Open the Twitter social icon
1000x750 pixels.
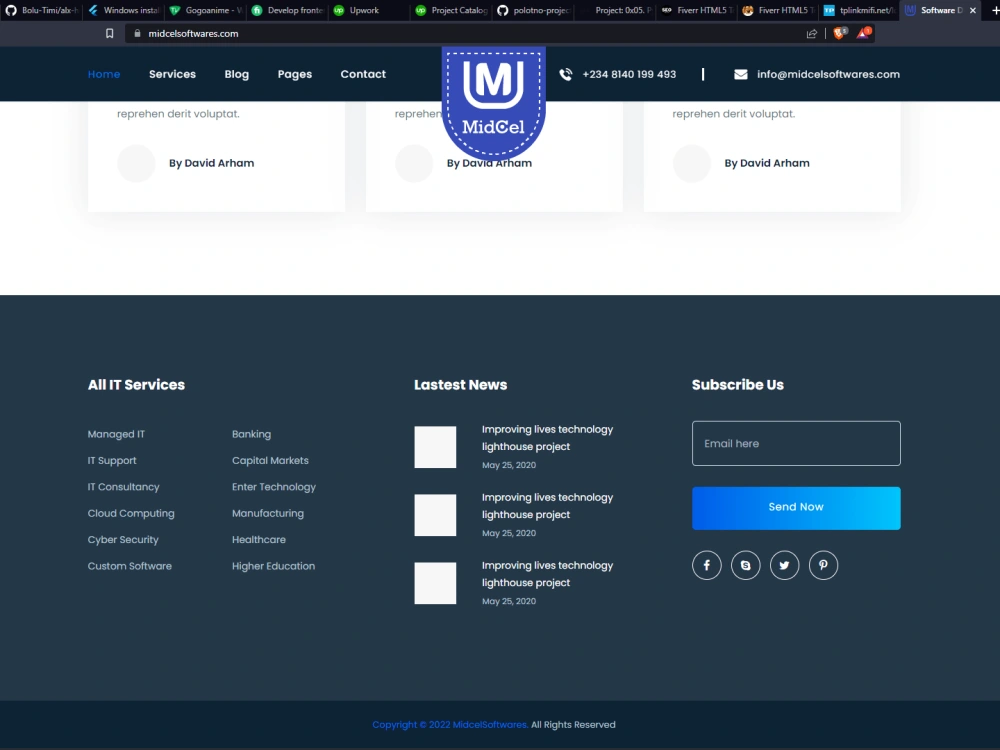(784, 565)
